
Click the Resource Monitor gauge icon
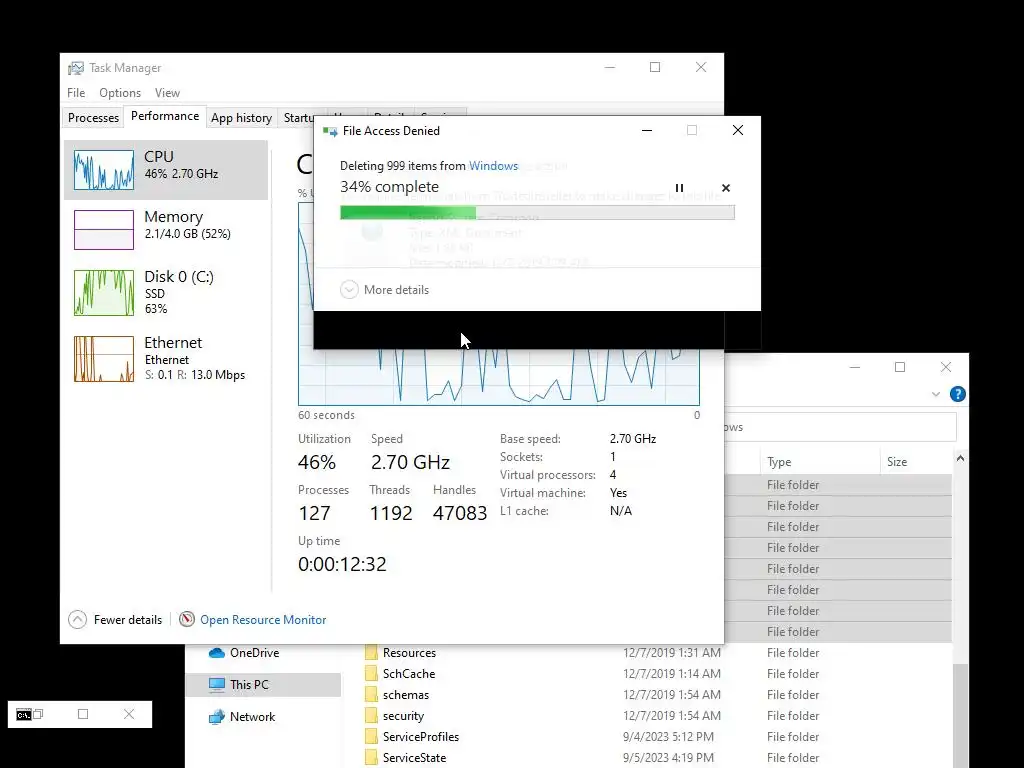[x=187, y=619]
